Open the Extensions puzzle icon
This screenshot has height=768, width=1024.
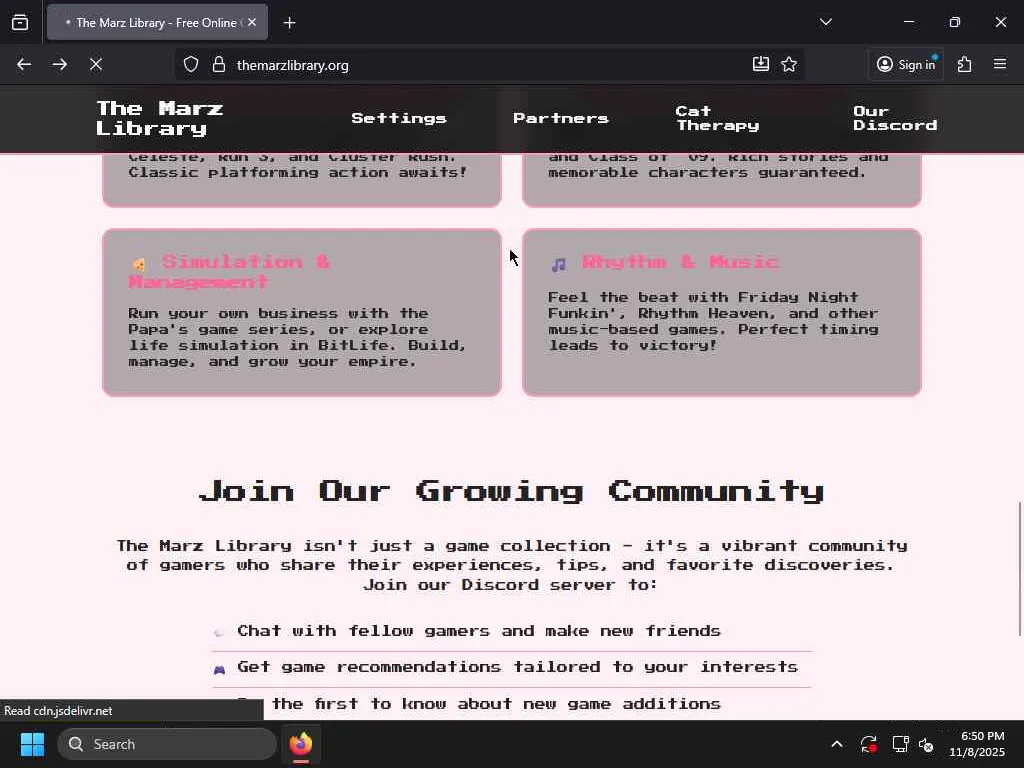tap(965, 64)
